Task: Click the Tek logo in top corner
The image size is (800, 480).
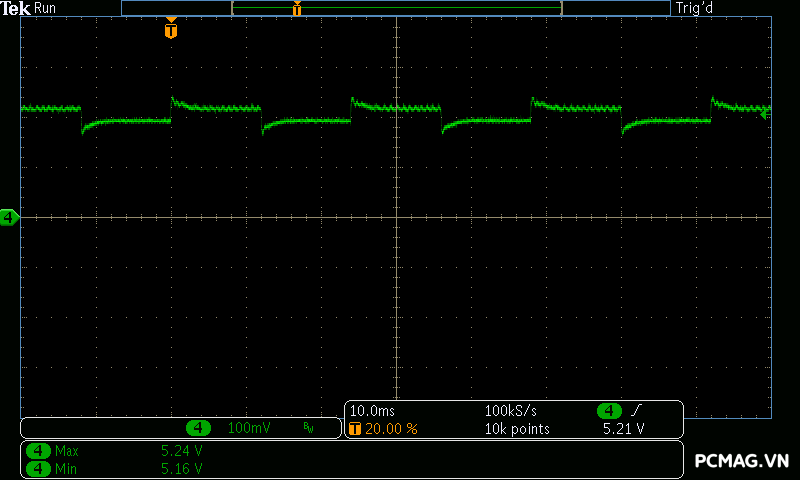Action: pyautogui.click(x=15, y=8)
